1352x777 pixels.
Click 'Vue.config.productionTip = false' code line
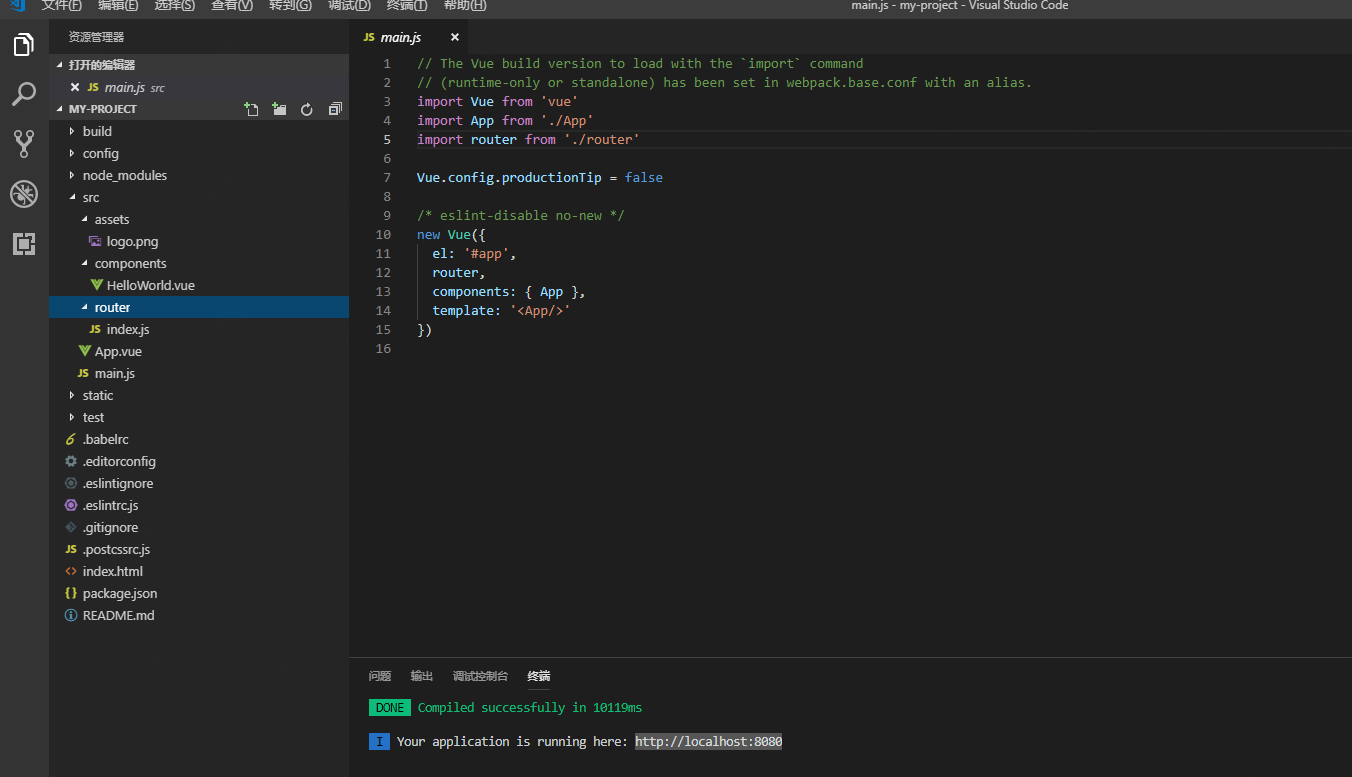click(540, 177)
